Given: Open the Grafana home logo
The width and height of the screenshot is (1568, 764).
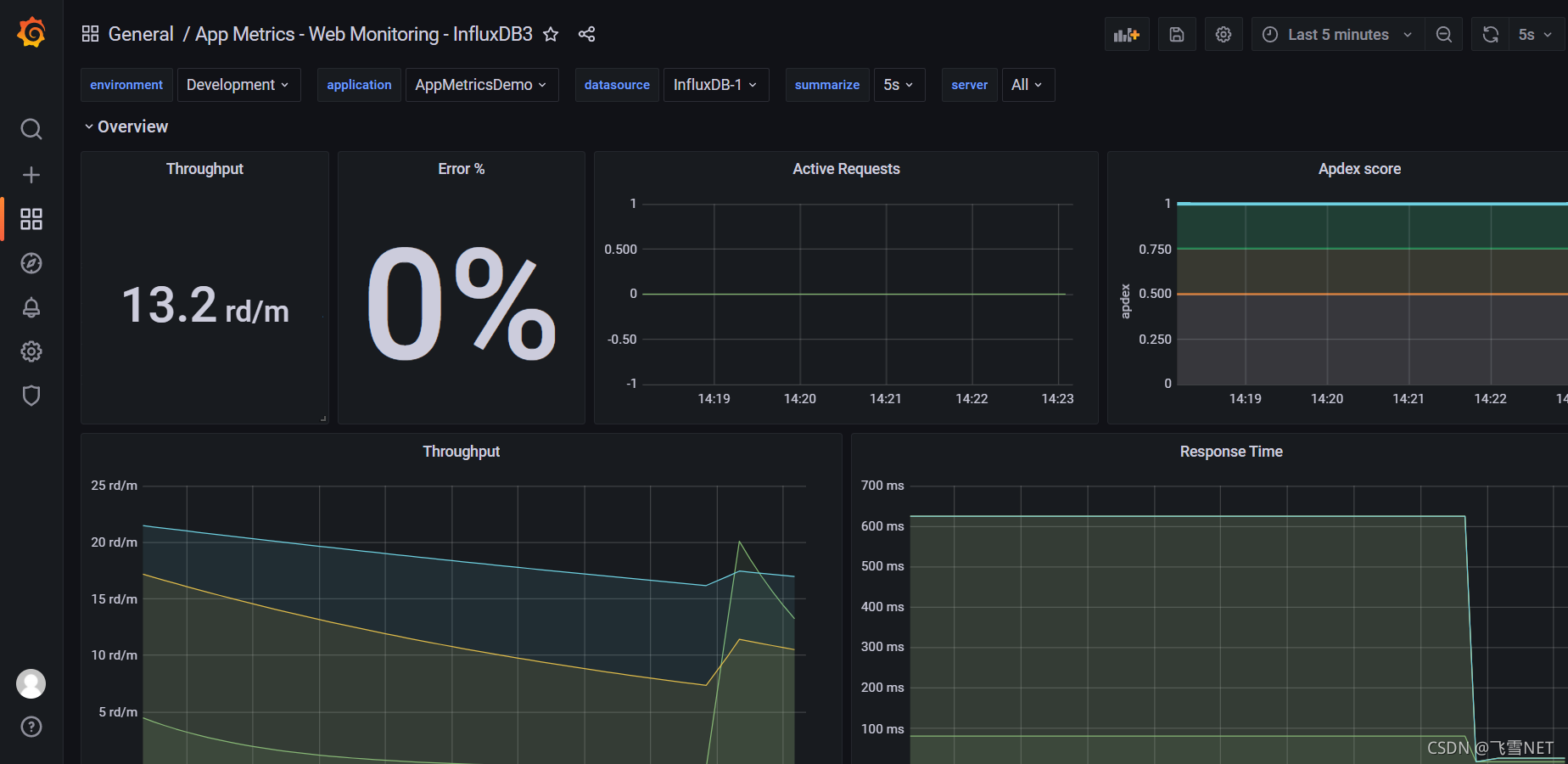Looking at the screenshot, I should click(x=31, y=32).
